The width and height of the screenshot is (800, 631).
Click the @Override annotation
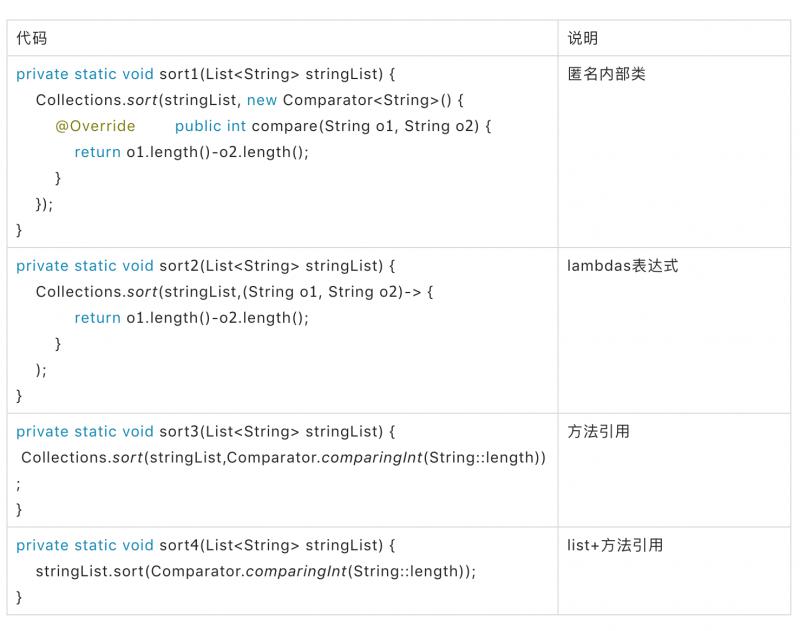(x=95, y=126)
